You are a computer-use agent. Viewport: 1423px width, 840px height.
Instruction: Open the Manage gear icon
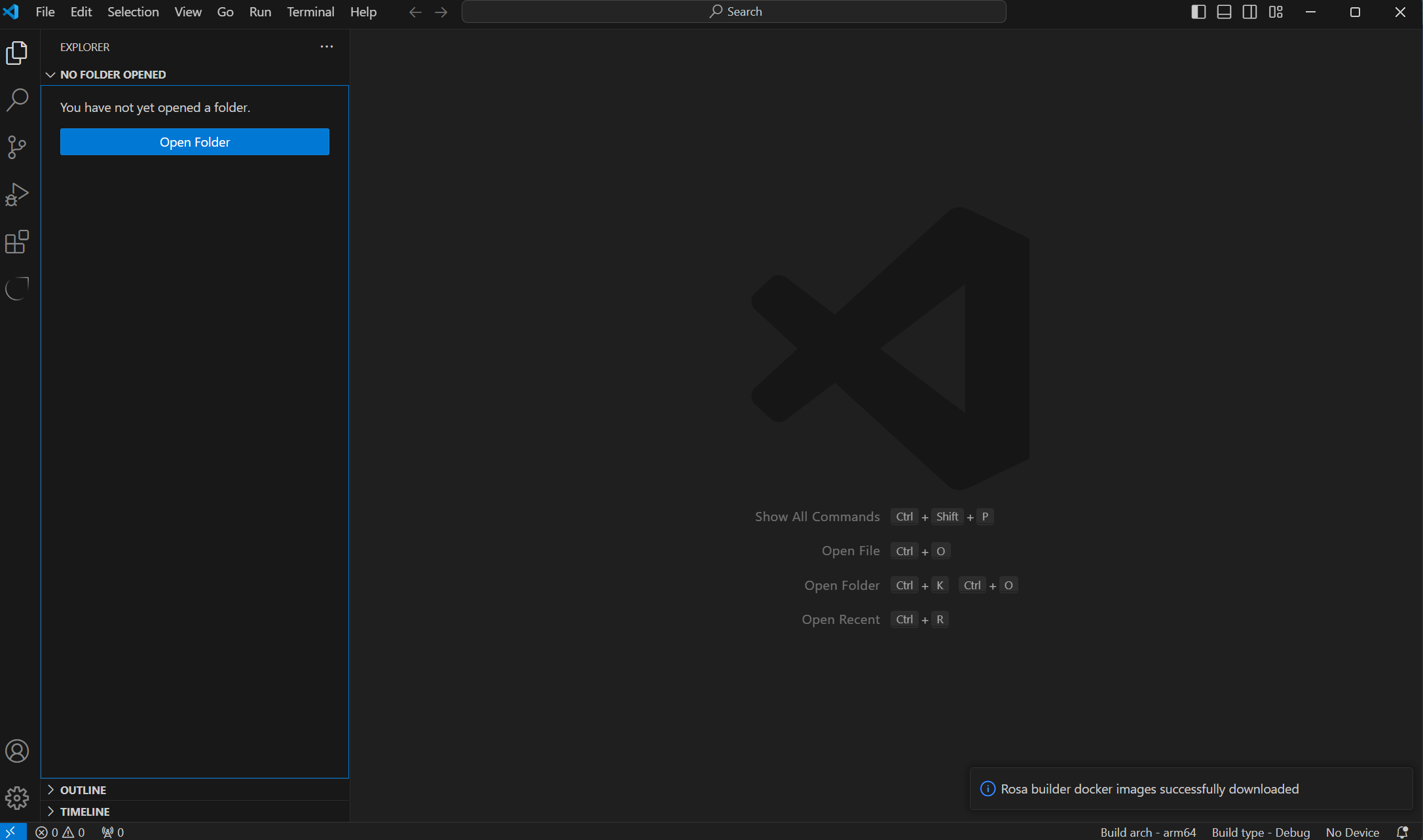(x=17, y=798)
